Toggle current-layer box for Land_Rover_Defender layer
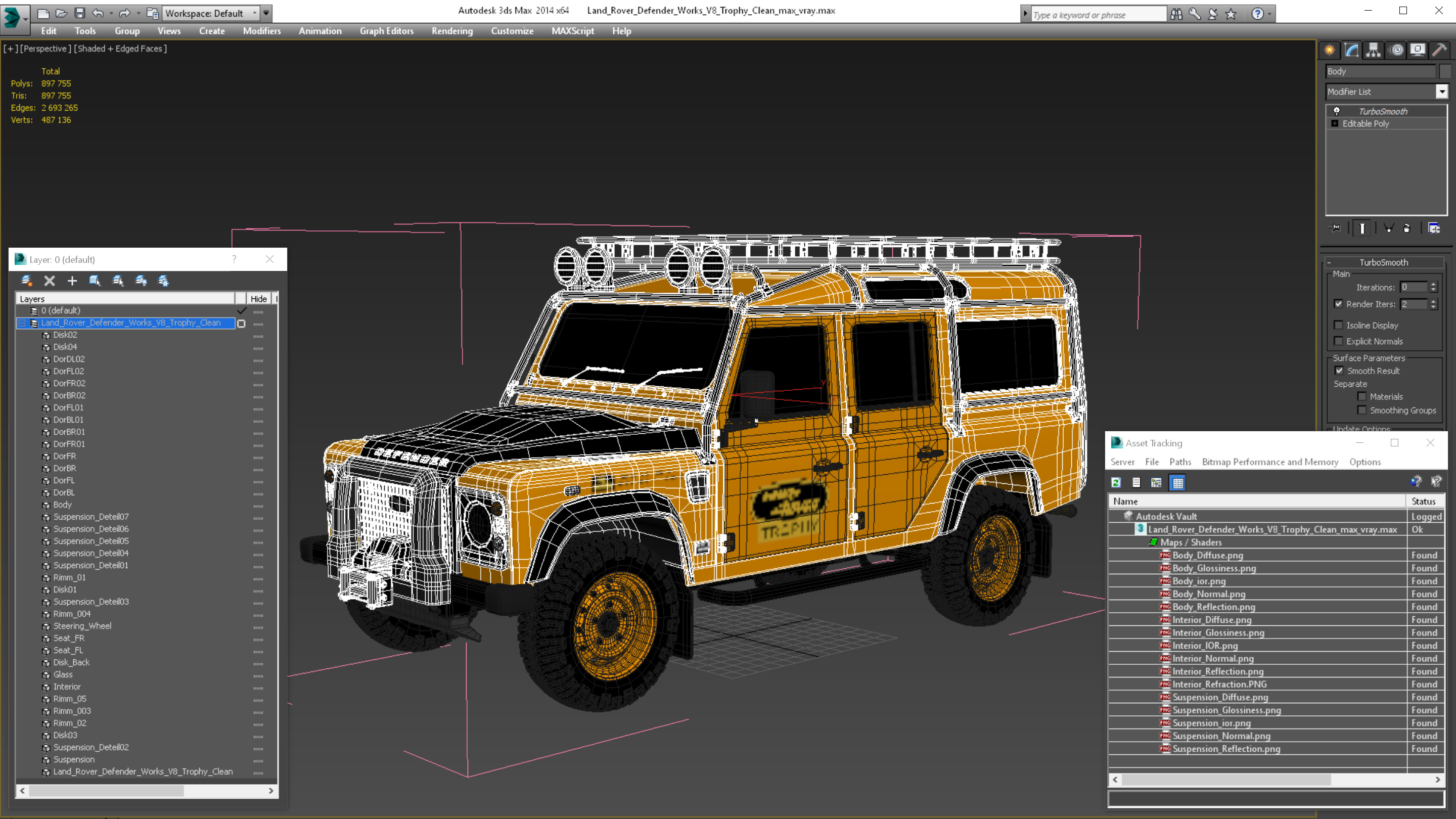Viewport: 1456px width, 819px height. click(x=241, y=324)
